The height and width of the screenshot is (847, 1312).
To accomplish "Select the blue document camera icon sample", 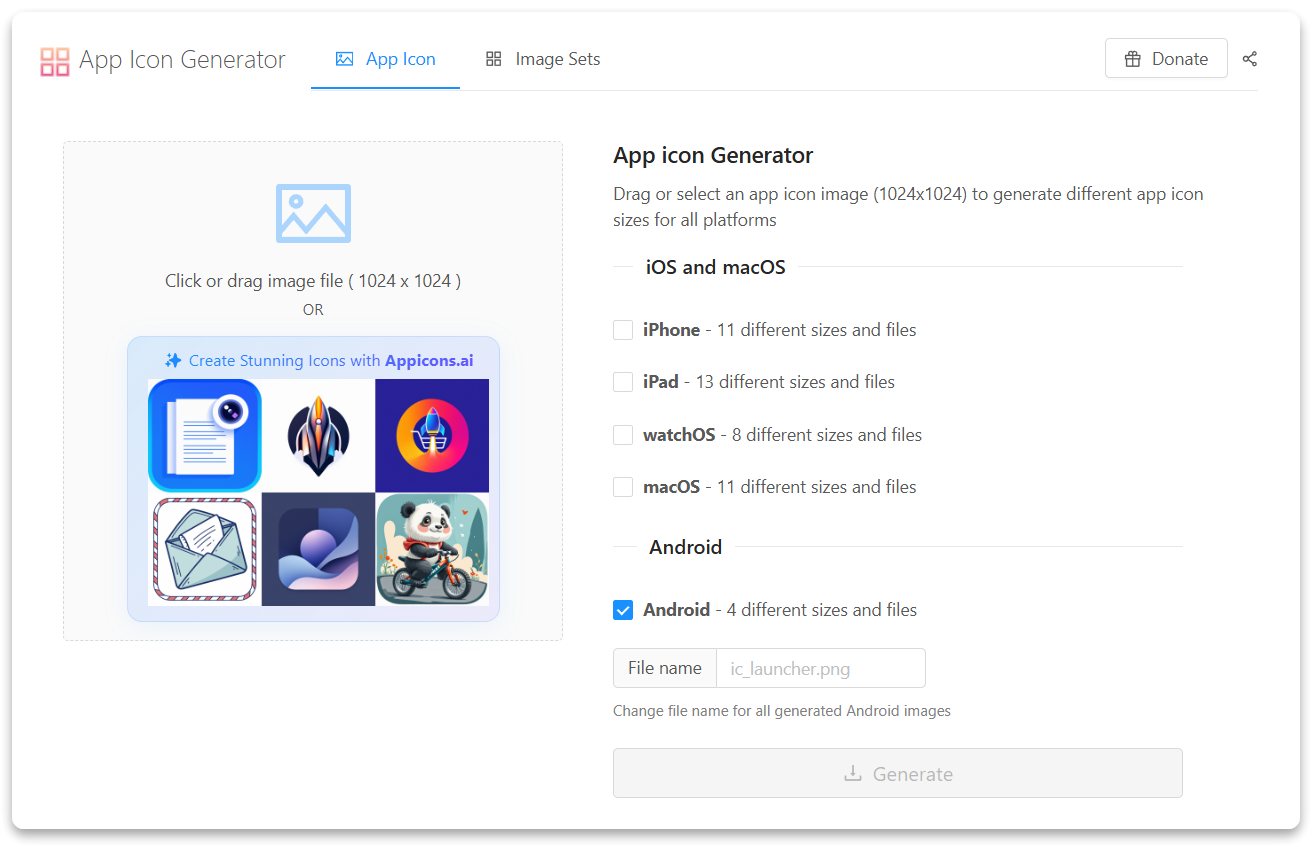I will tap(205, 435).
